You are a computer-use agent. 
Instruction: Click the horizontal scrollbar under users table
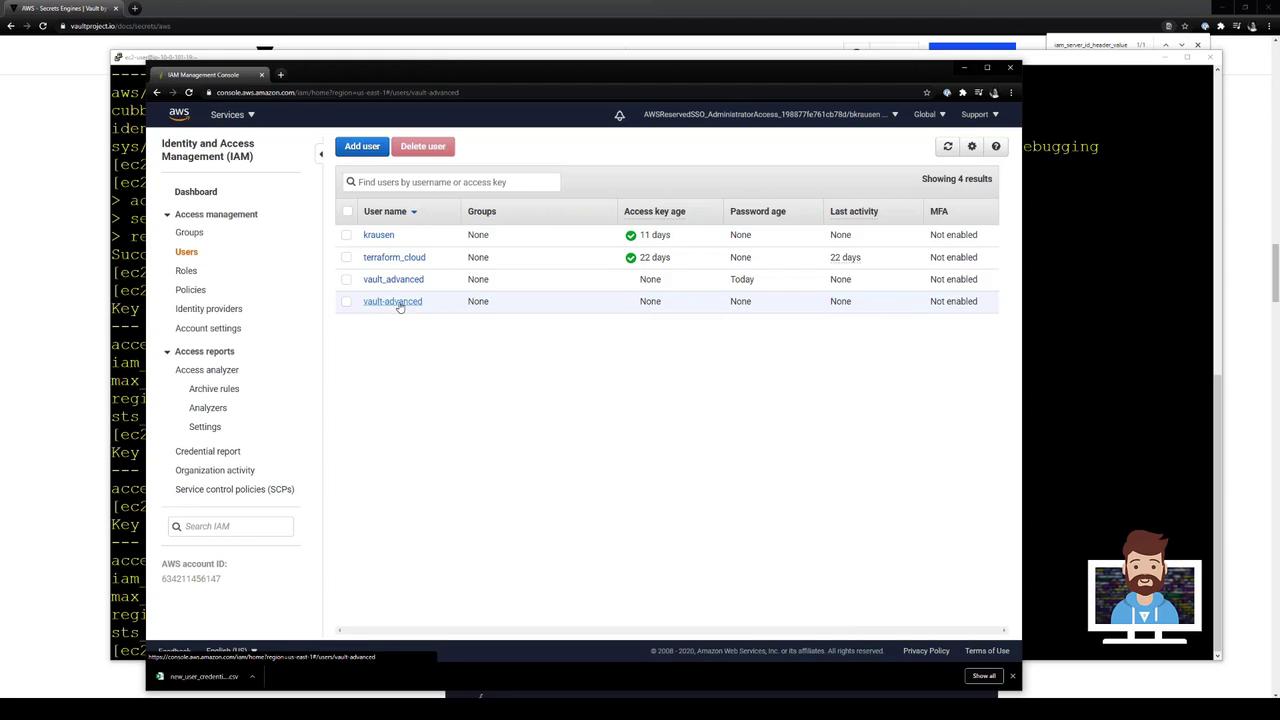670,630
